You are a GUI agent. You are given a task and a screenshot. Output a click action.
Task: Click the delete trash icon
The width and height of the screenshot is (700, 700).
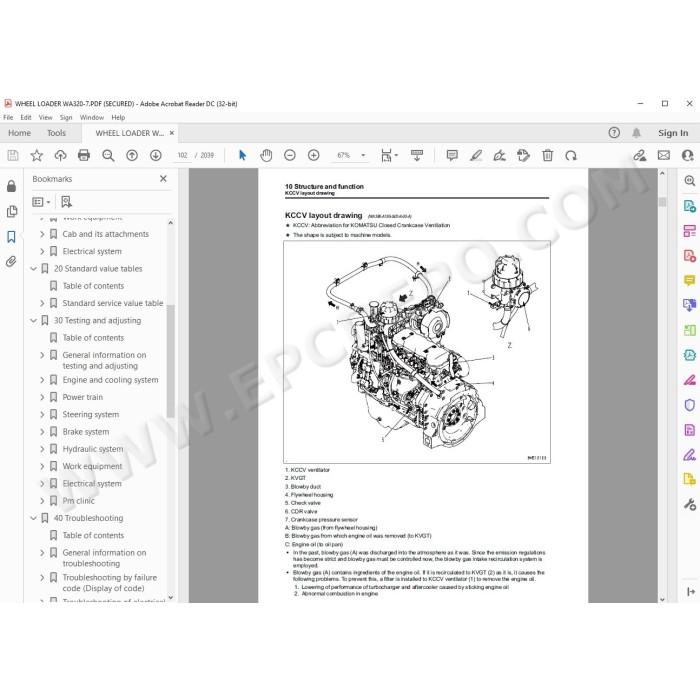coord(547,155)
